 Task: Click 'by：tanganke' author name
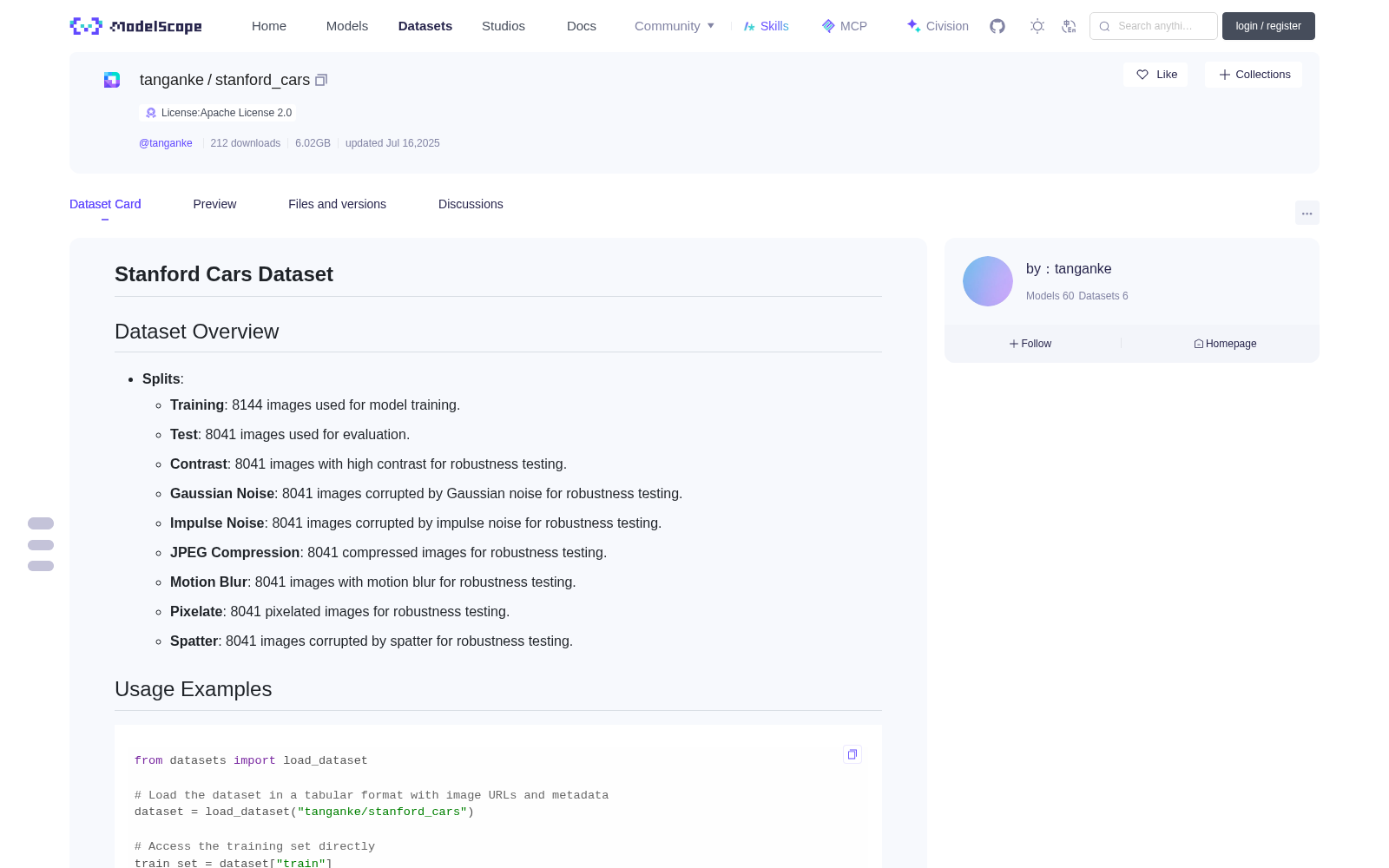tap(1069, 269)
